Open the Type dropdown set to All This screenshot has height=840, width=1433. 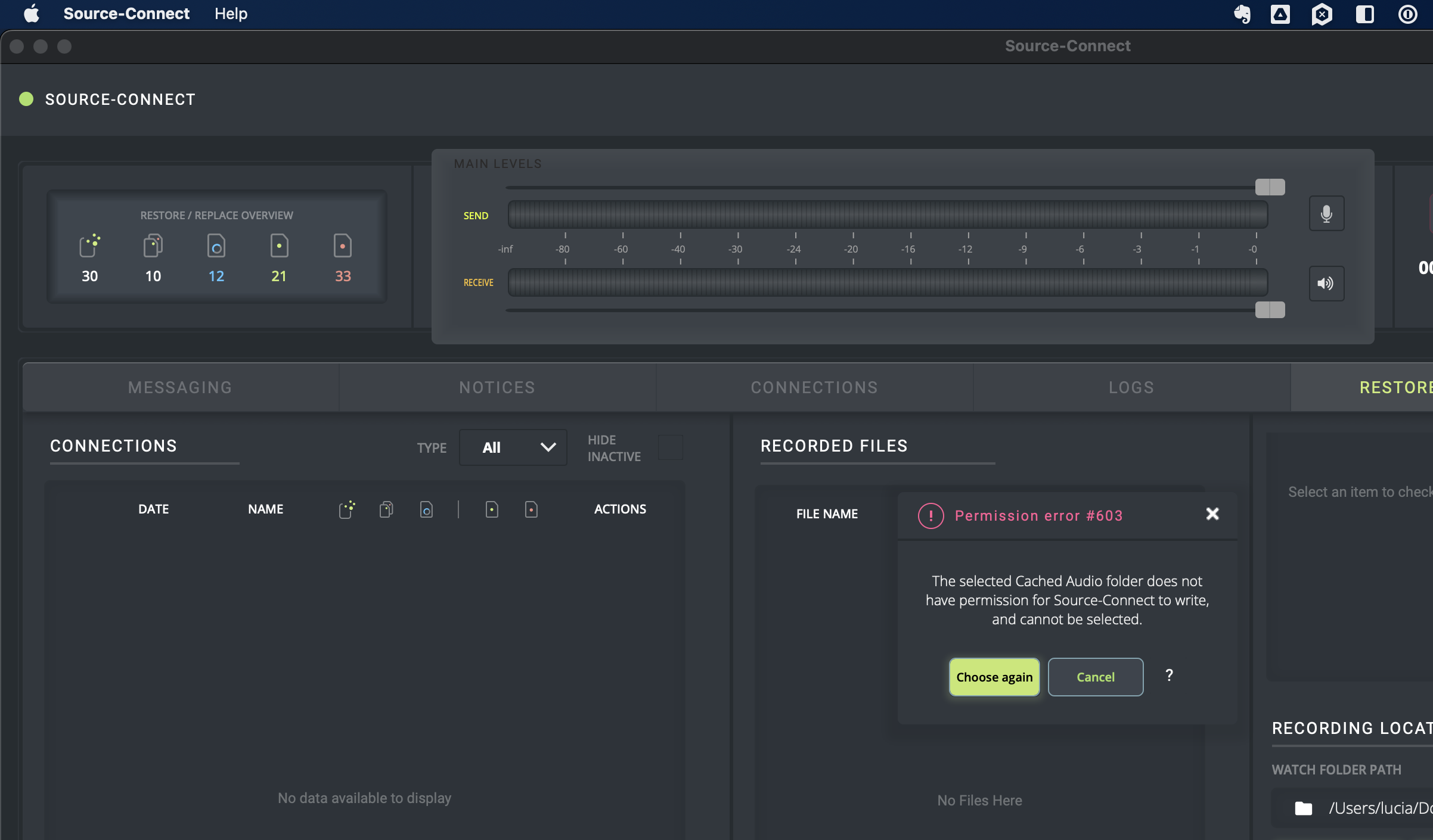coord(513,447)
